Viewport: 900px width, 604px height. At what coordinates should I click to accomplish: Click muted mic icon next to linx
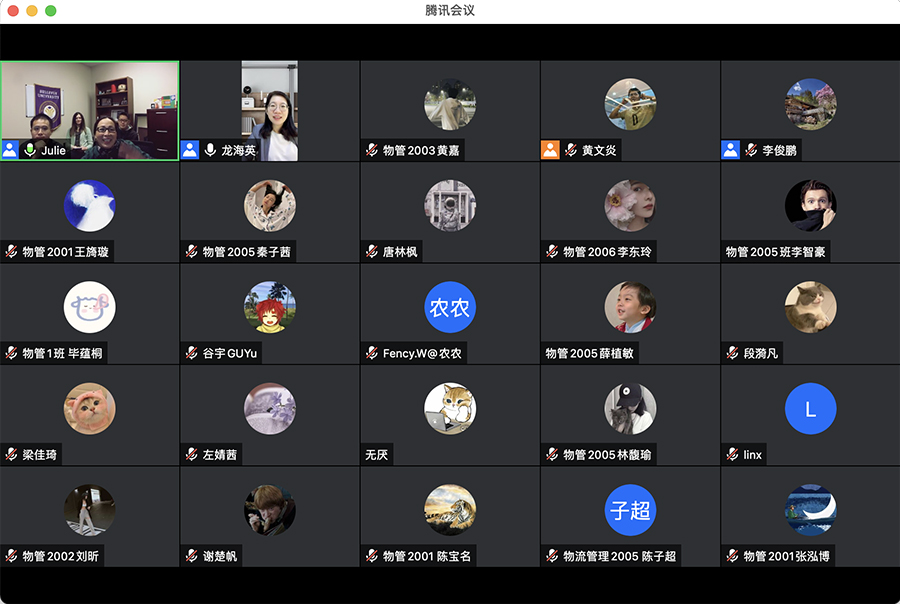tap(732, 455)
